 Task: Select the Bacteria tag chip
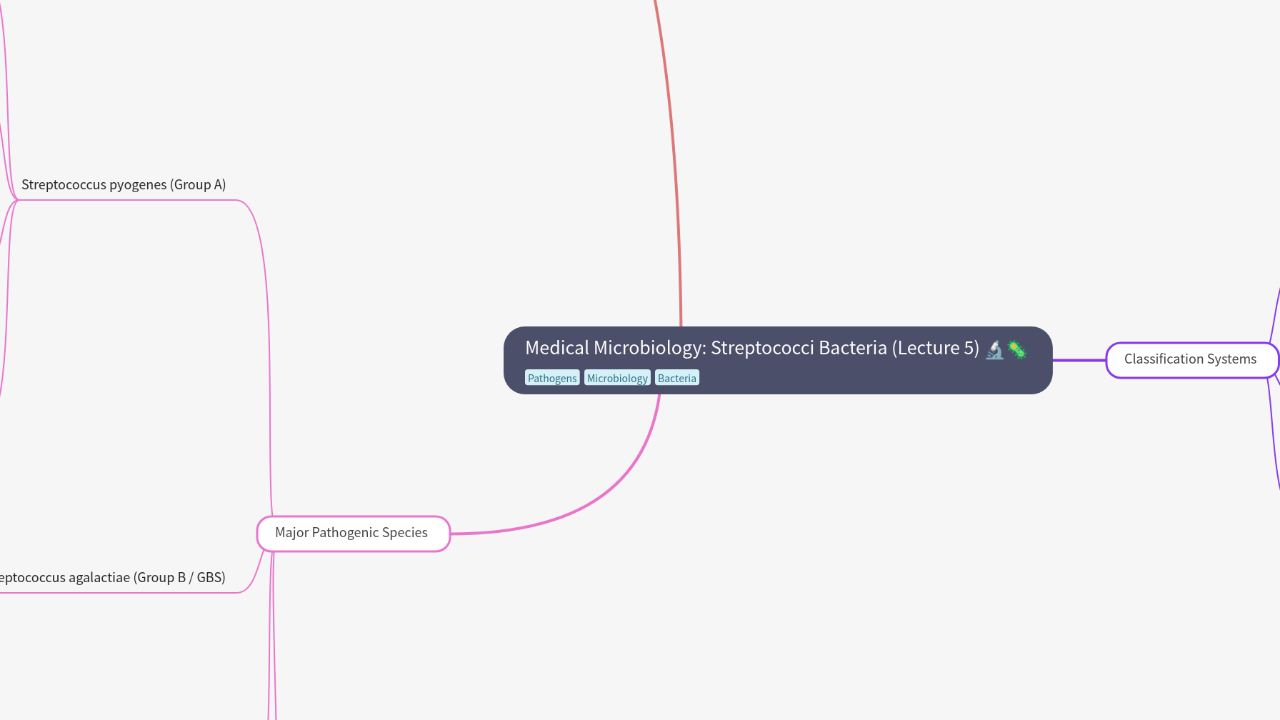677,378
